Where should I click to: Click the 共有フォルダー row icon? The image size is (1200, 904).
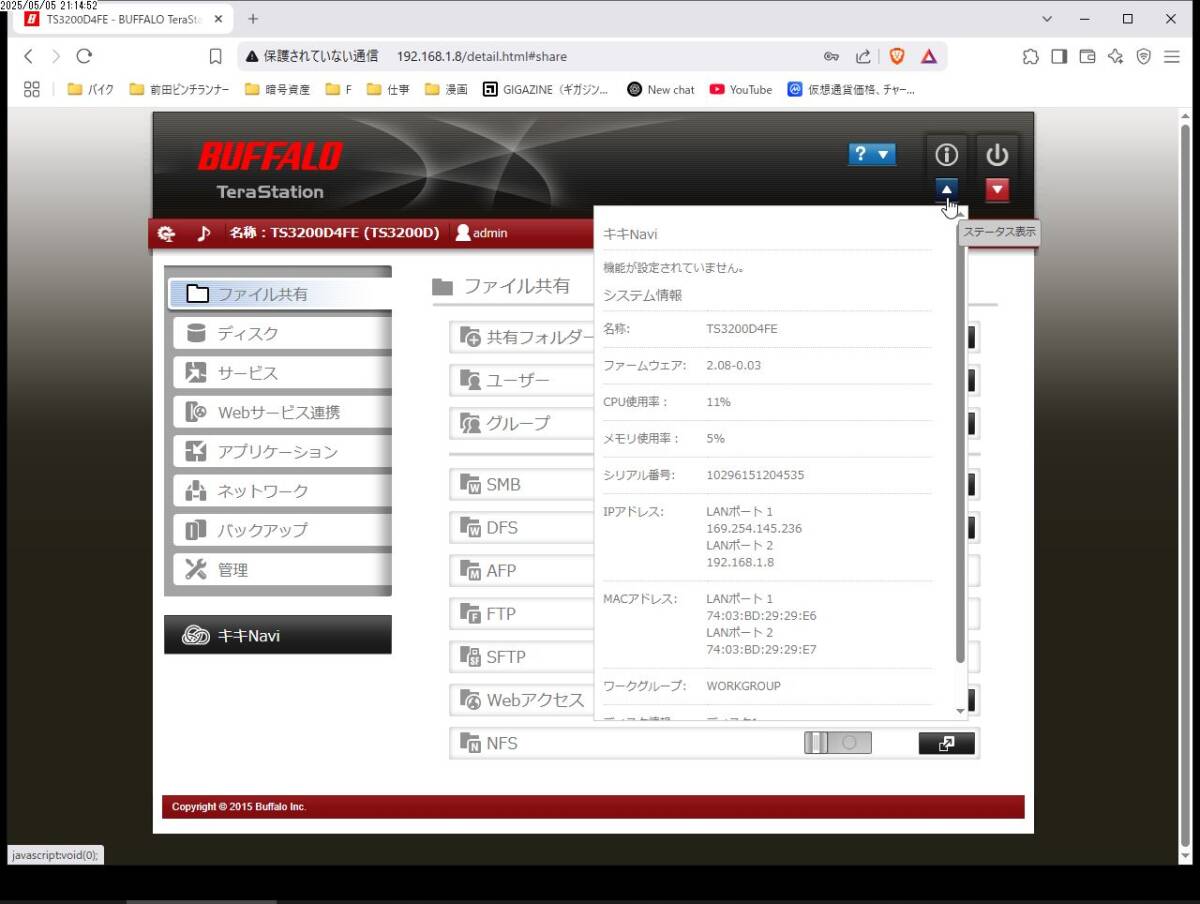pyautogui.click(x=470, y=338)
